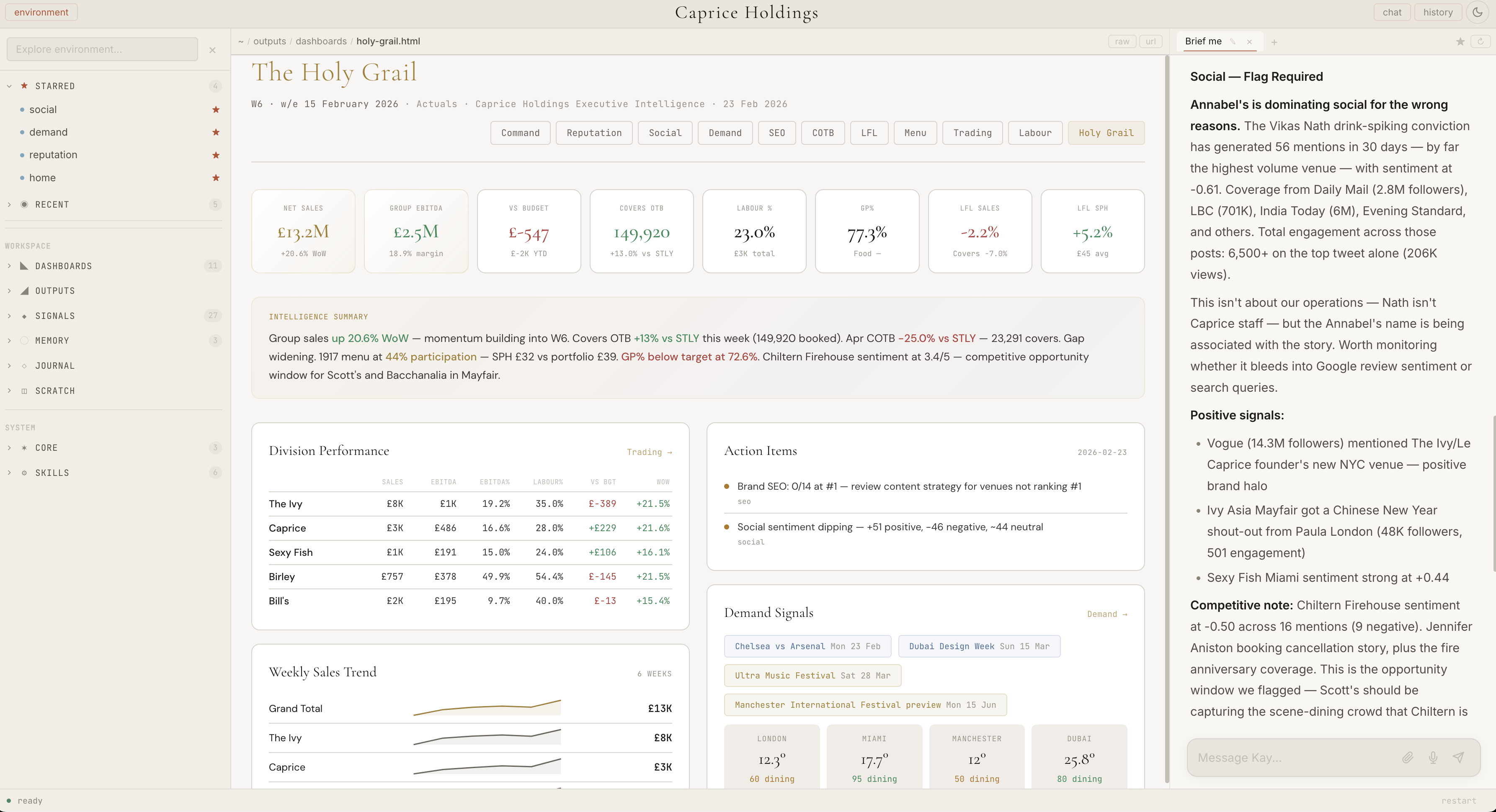The height and width of the screenshot is (812, 1496).
Task: Collapse the STARRED section
Action: 9,85
